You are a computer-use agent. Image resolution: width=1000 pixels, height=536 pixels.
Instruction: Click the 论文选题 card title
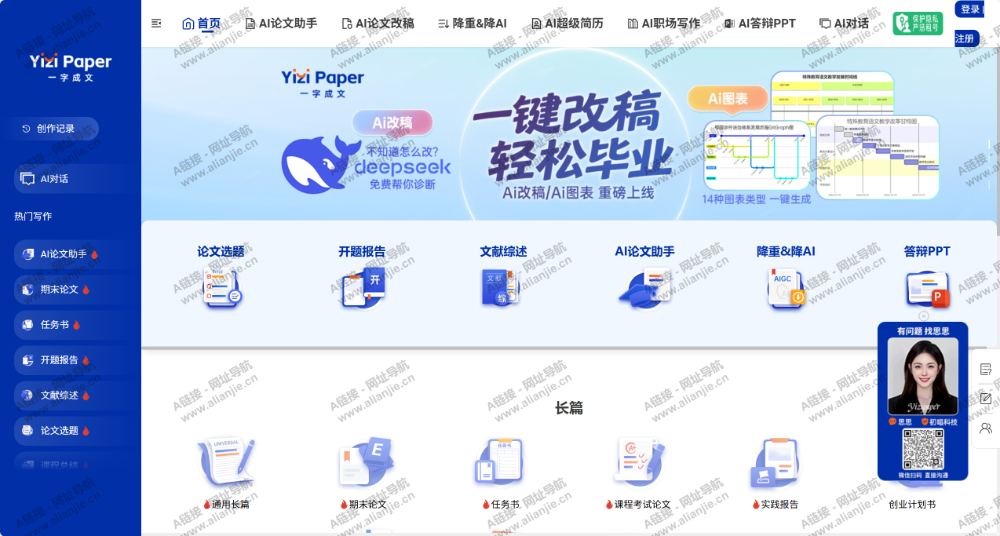[221, 251]
